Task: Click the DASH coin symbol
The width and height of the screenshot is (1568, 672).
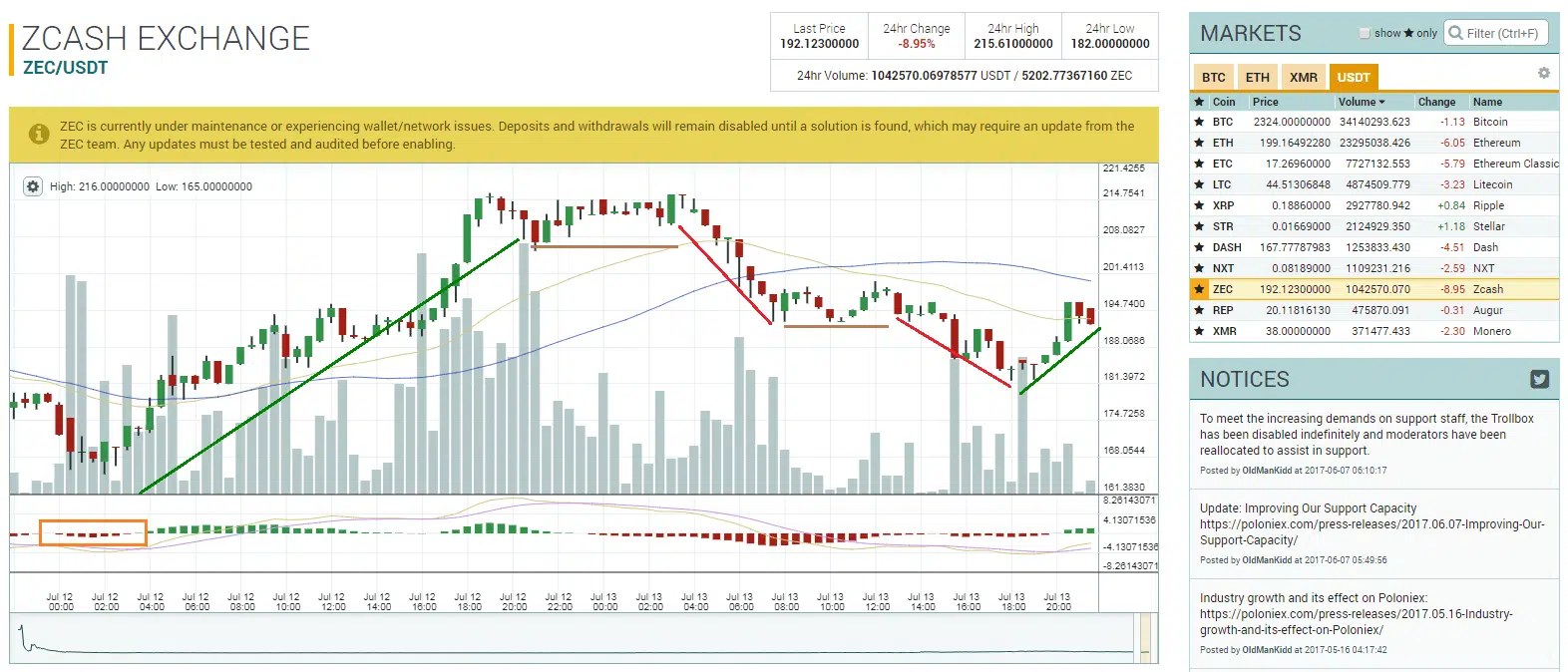Action: [1227, 247]
